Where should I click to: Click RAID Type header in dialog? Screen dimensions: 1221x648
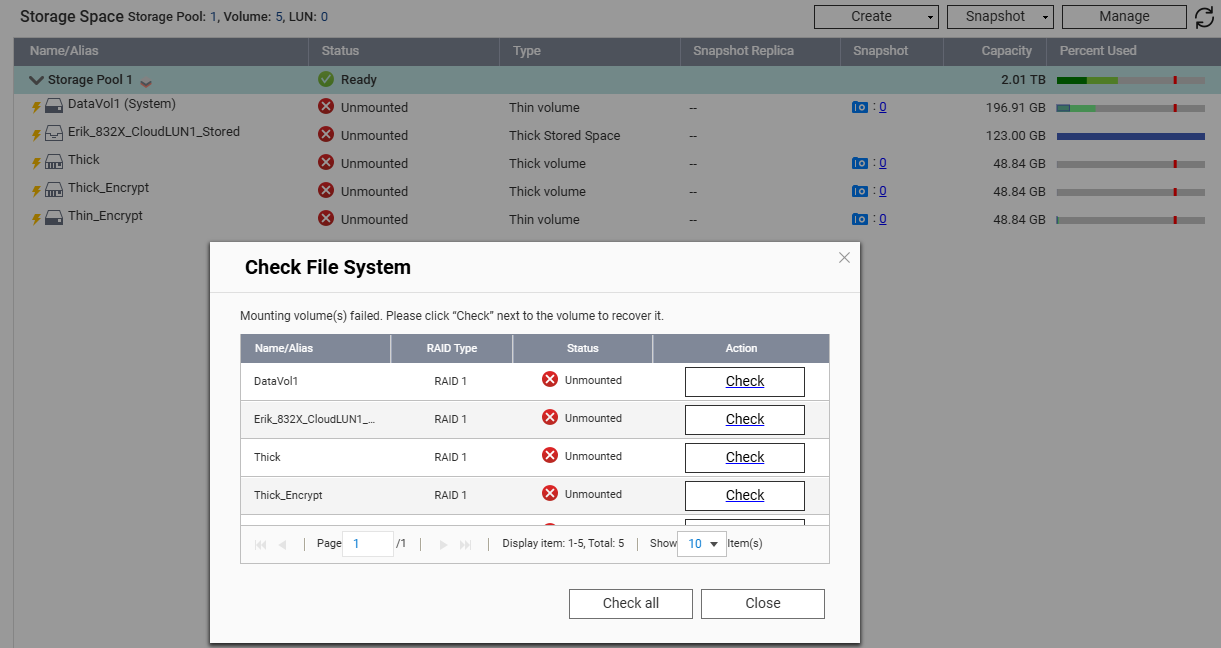[451, 349]
